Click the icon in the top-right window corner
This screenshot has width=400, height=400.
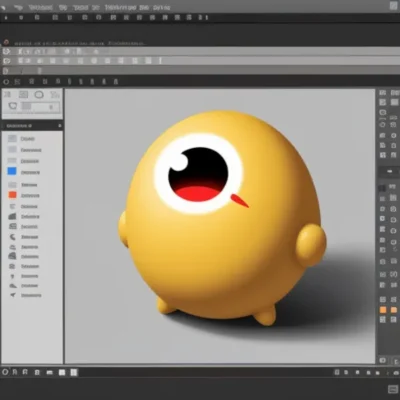394,6
